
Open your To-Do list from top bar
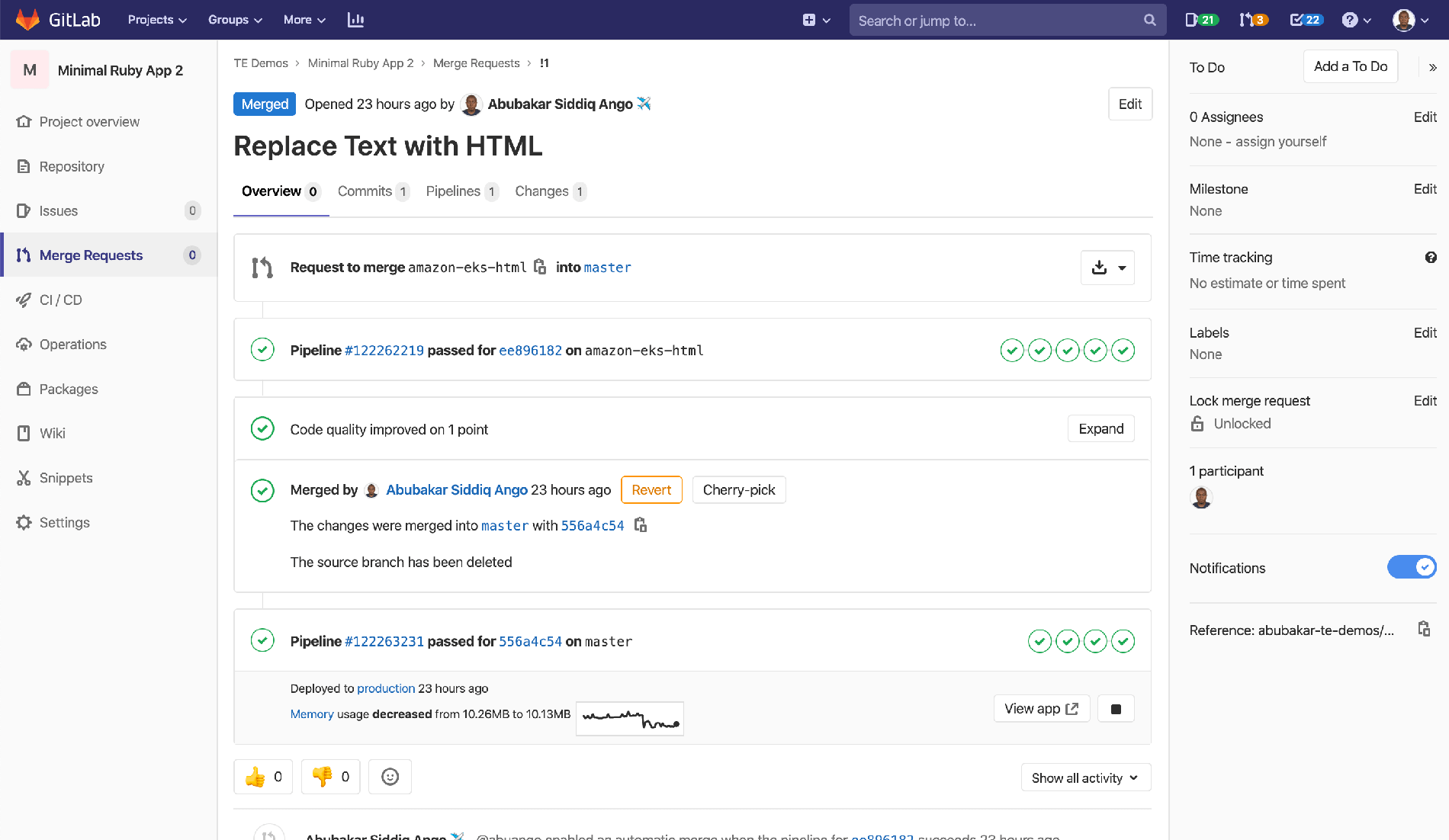pos(1305,19)
